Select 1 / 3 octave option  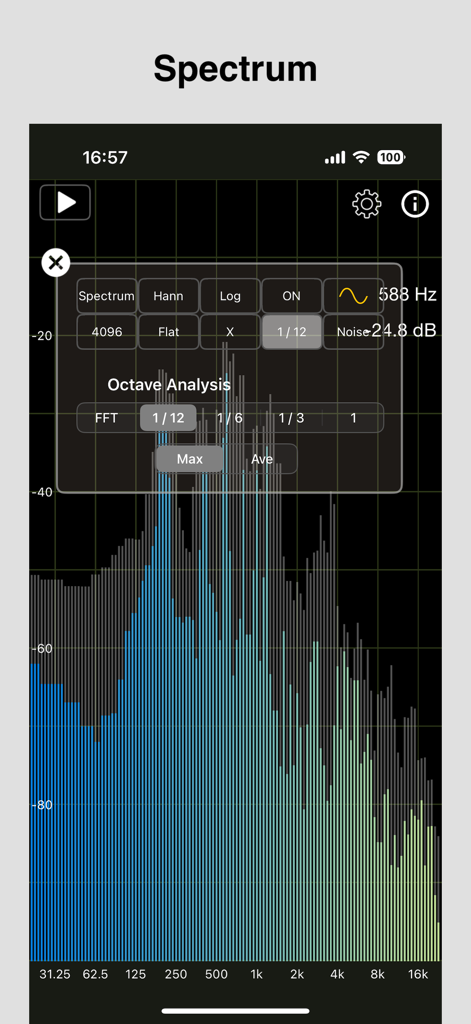(x=291, y=418)
